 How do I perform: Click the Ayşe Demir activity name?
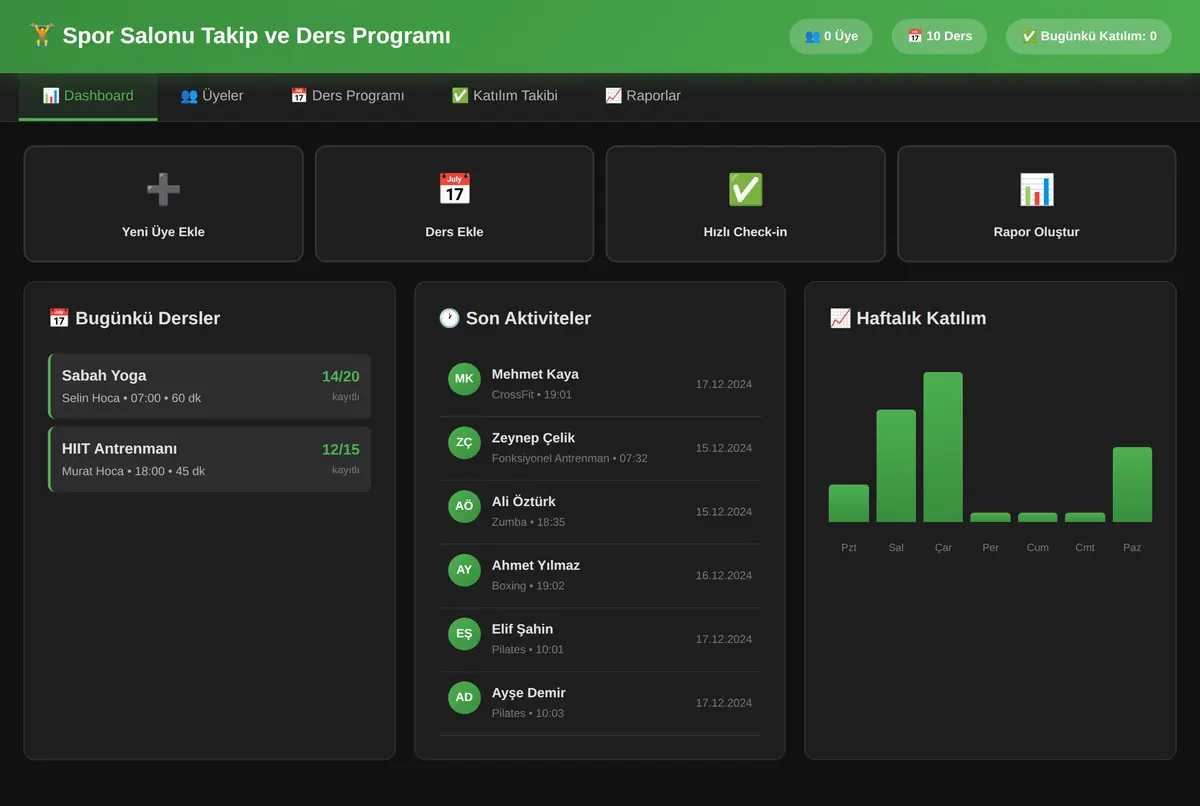click(529, 693)
